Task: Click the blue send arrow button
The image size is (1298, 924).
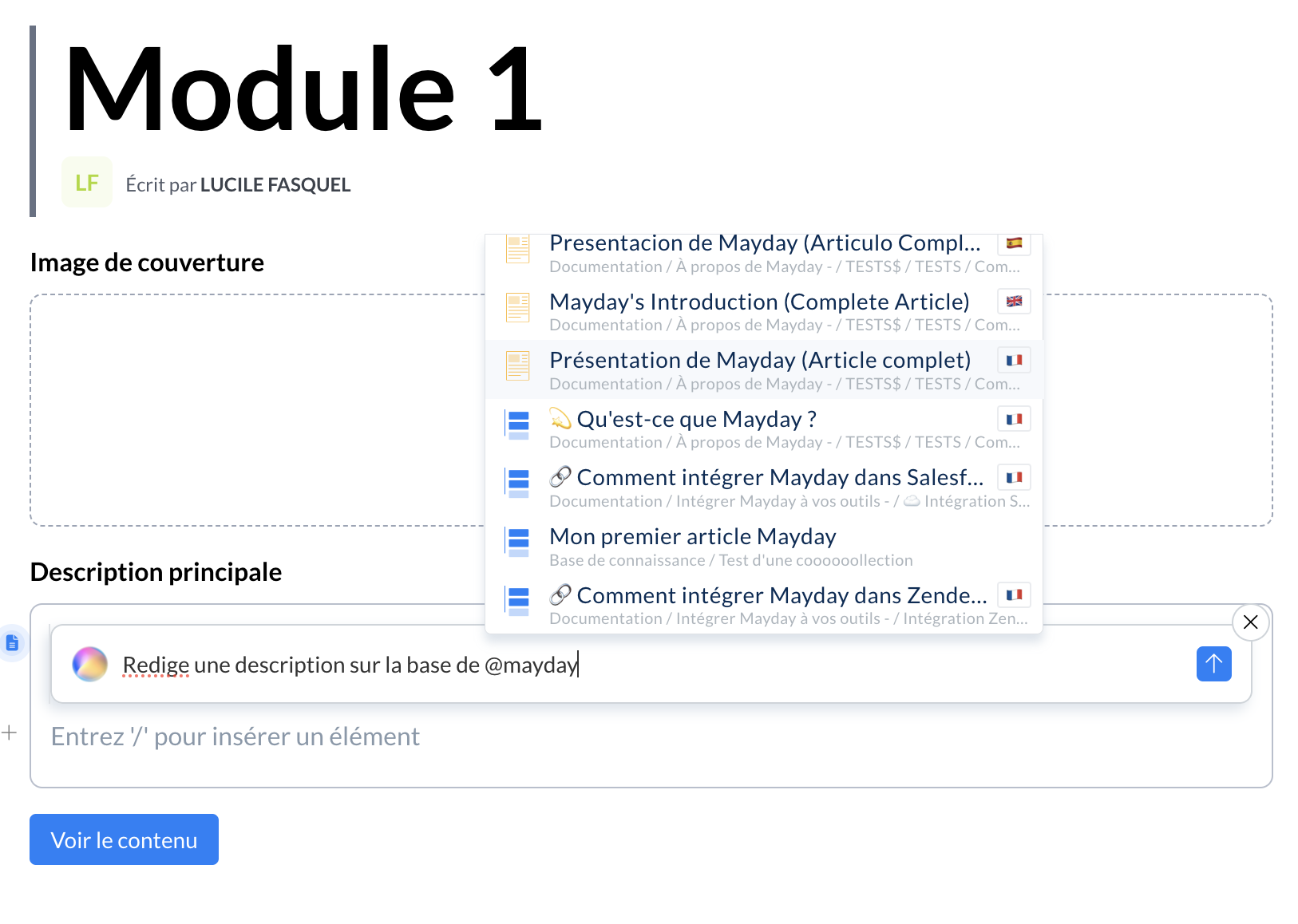Action: pyautogui.click(x=1213, y=664)
